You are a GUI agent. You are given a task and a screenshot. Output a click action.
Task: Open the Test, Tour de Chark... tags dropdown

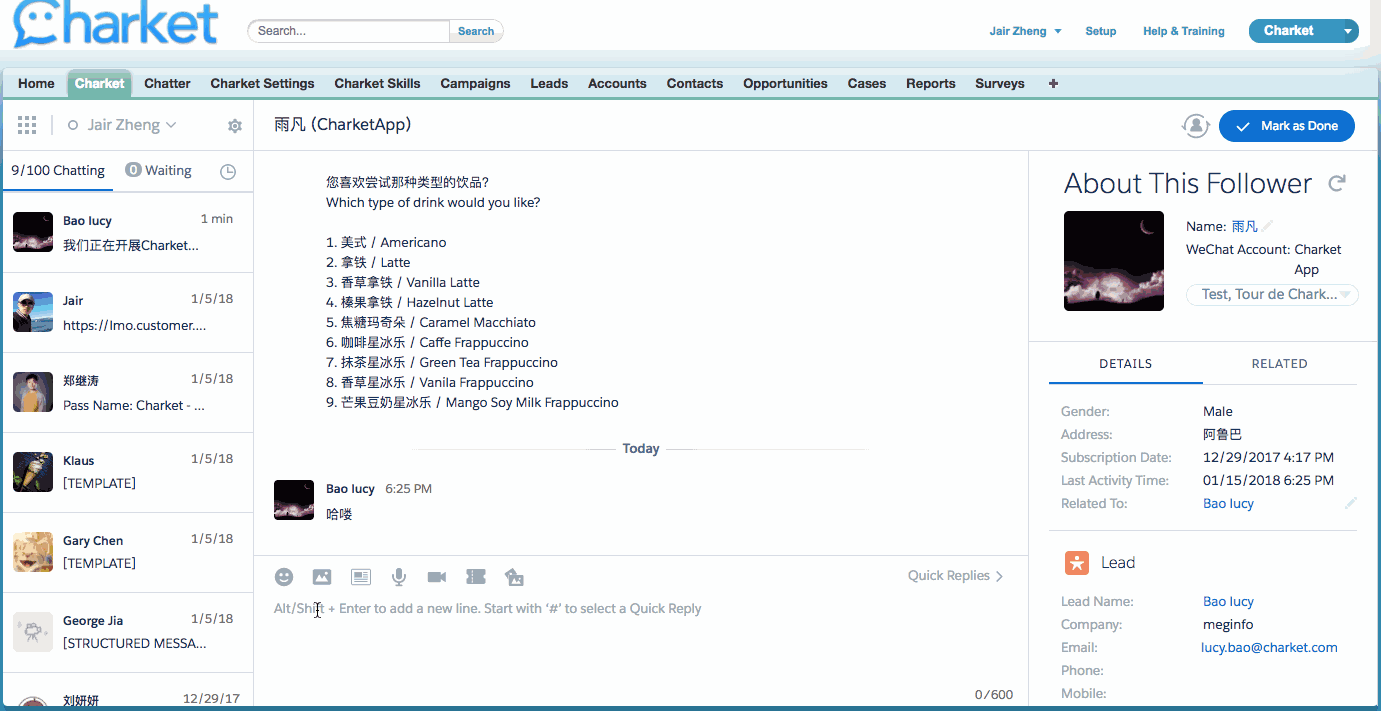(1271, 295)
